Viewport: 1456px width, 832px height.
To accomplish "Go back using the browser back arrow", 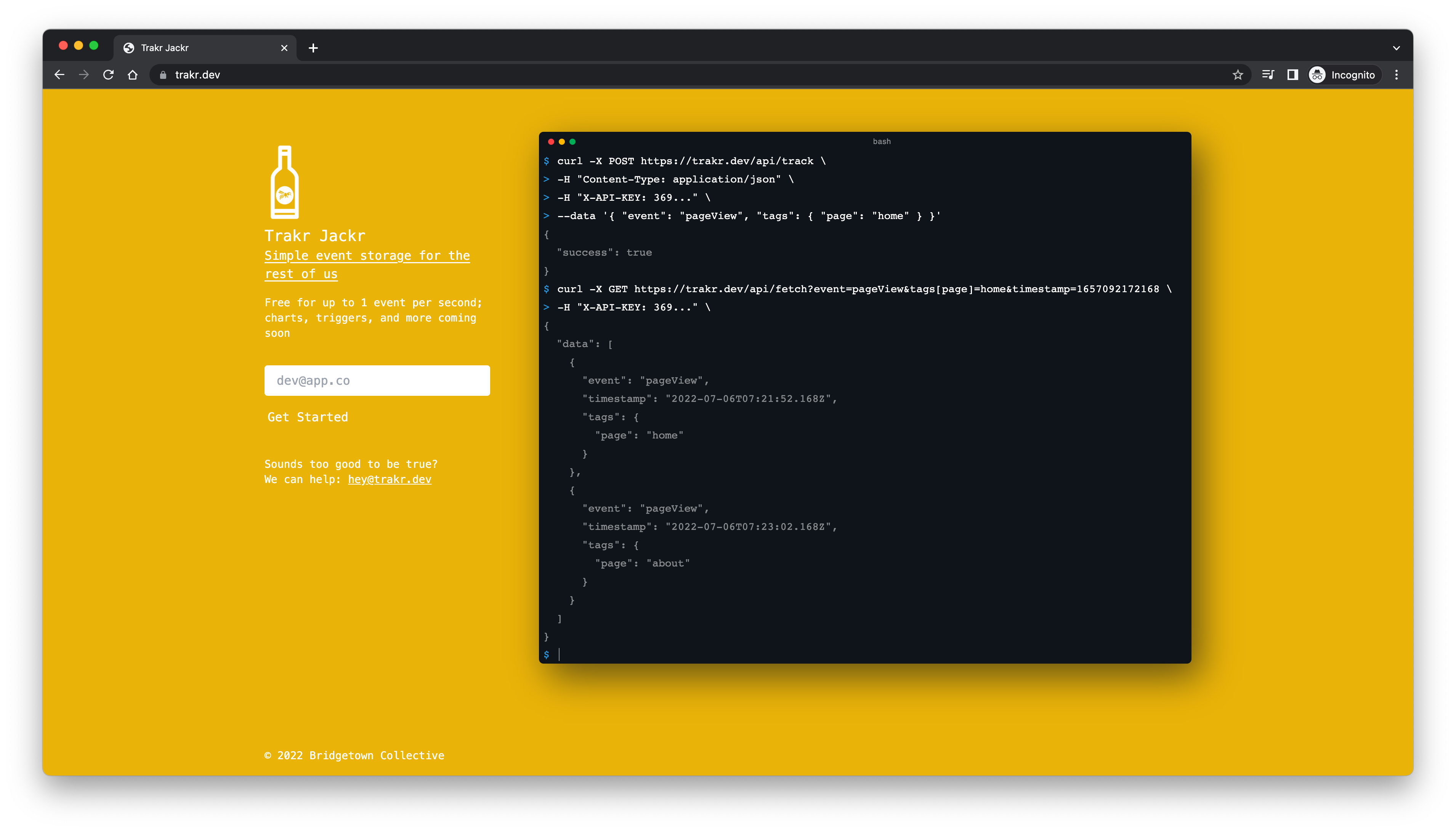I will [59, 75].
